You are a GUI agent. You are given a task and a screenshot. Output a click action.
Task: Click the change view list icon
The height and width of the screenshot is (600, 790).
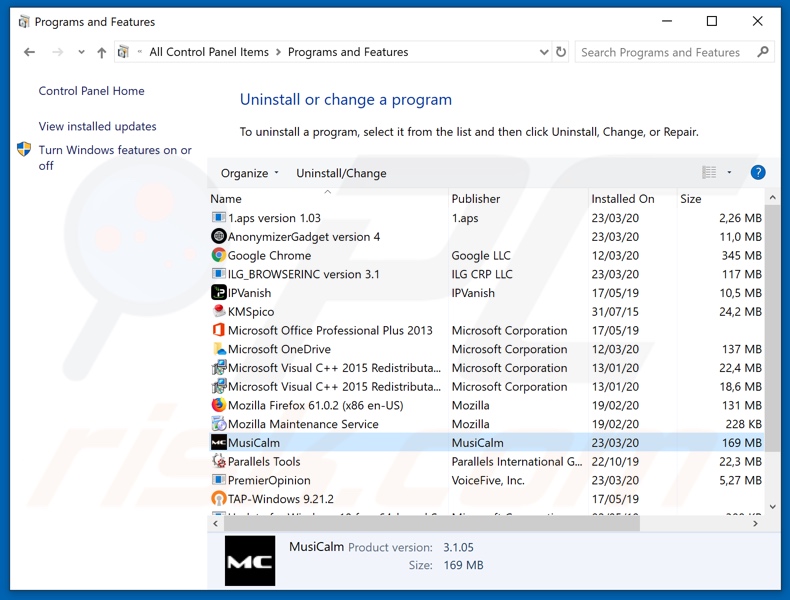(x=709, y=172)
